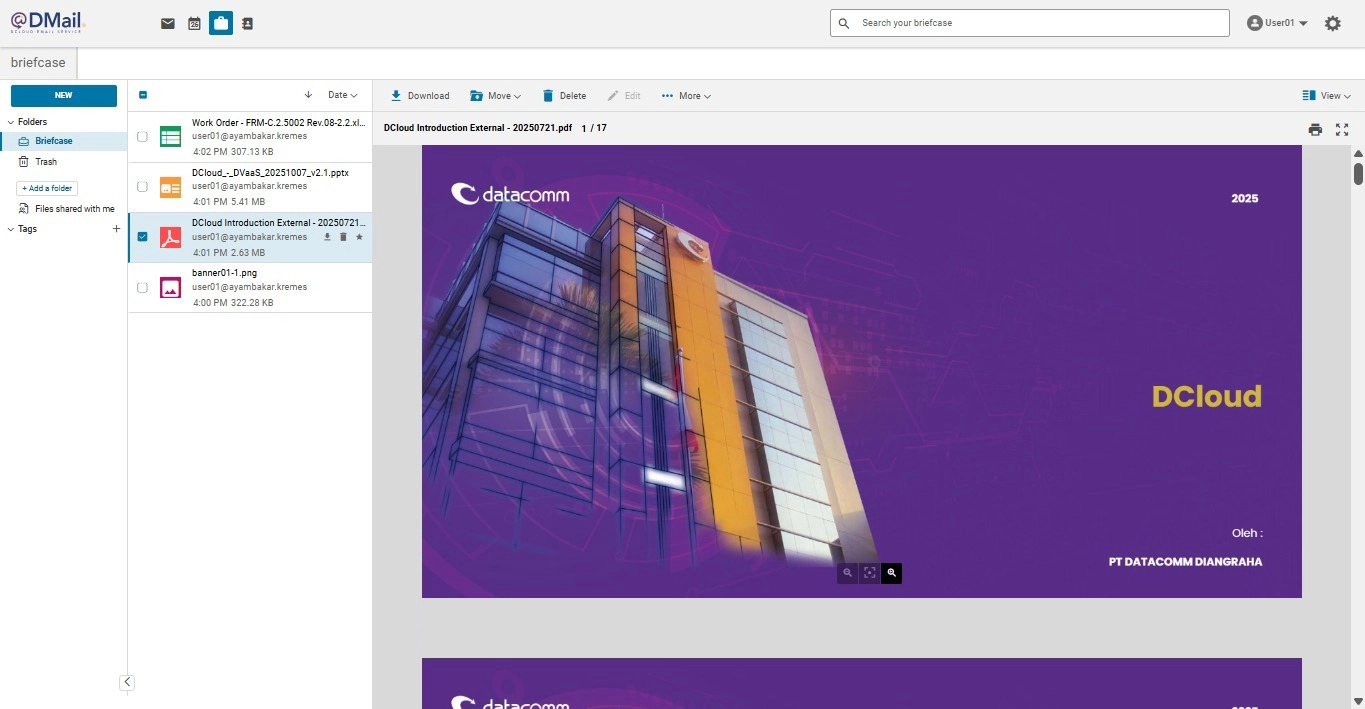Open the More menu
Viewport: 1365px width, 709px height.
[x=686, y=95]
